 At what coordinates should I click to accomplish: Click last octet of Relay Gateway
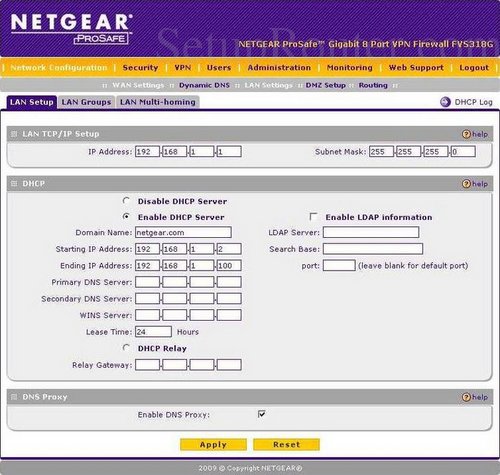229,365
